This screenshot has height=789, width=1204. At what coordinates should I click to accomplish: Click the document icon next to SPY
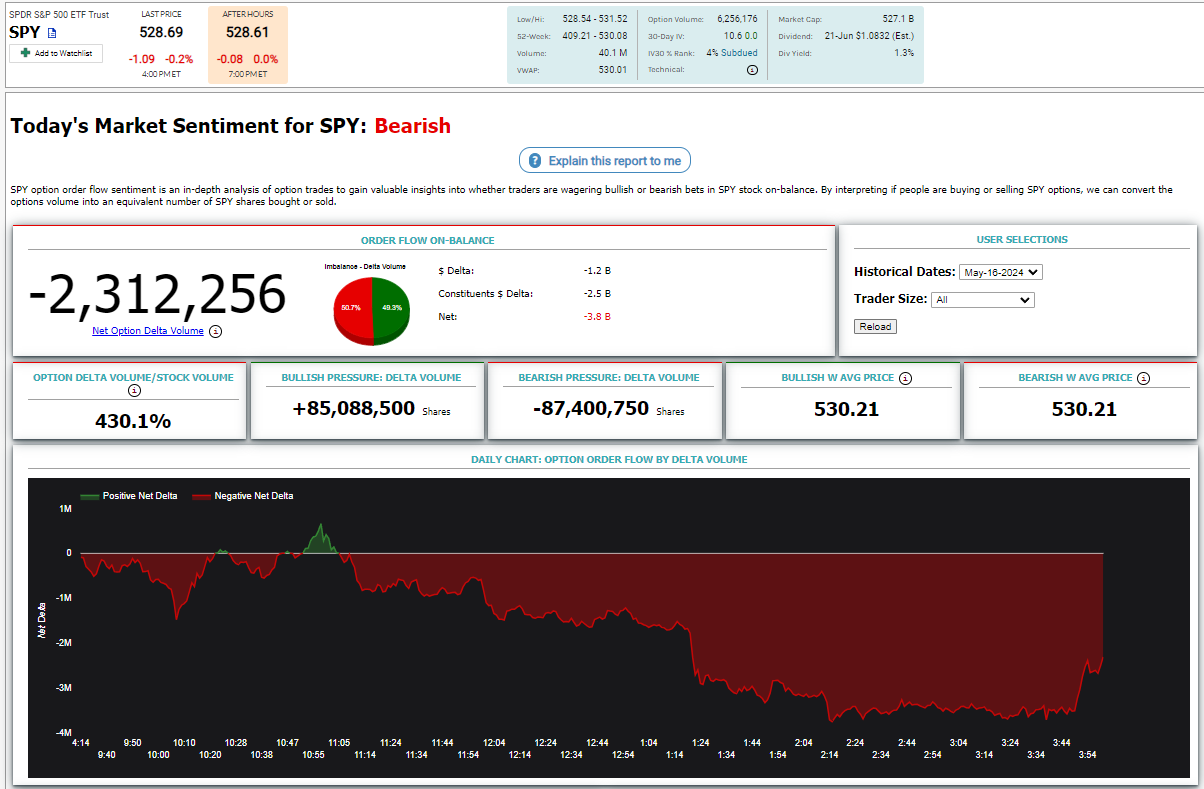pyautogui.click(x=53, y=33)
